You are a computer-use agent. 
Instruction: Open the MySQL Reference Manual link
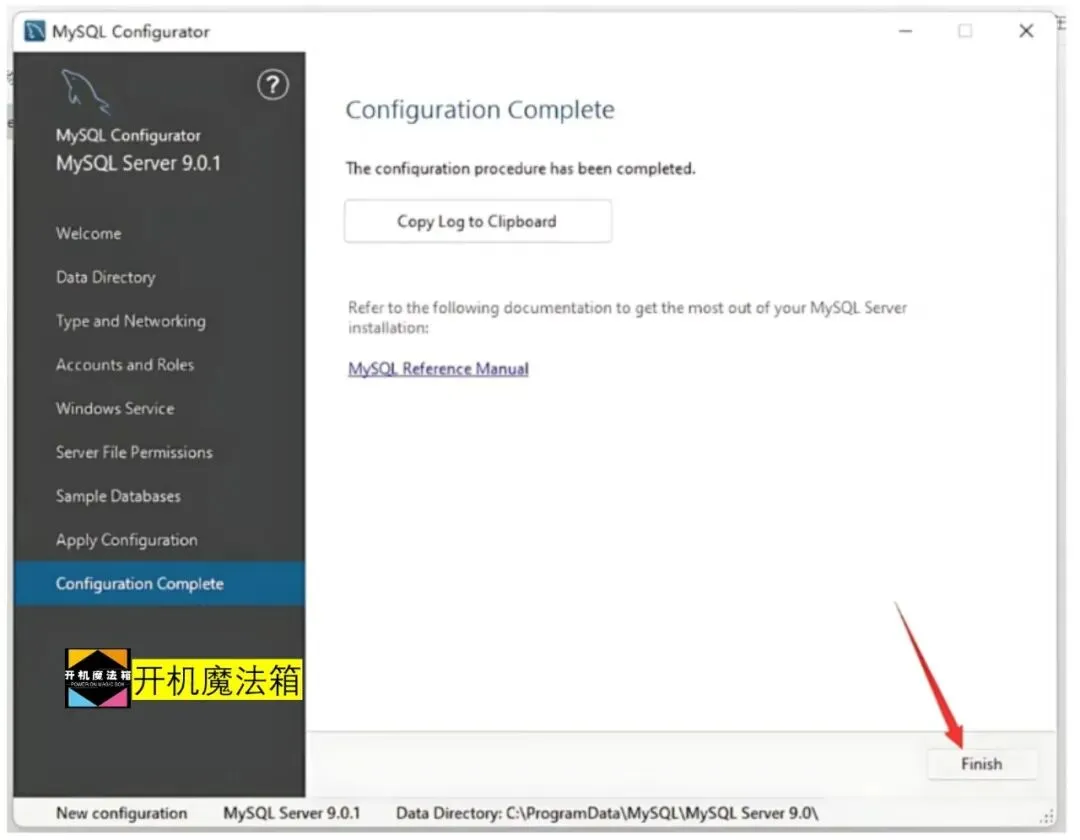point(438,369)
